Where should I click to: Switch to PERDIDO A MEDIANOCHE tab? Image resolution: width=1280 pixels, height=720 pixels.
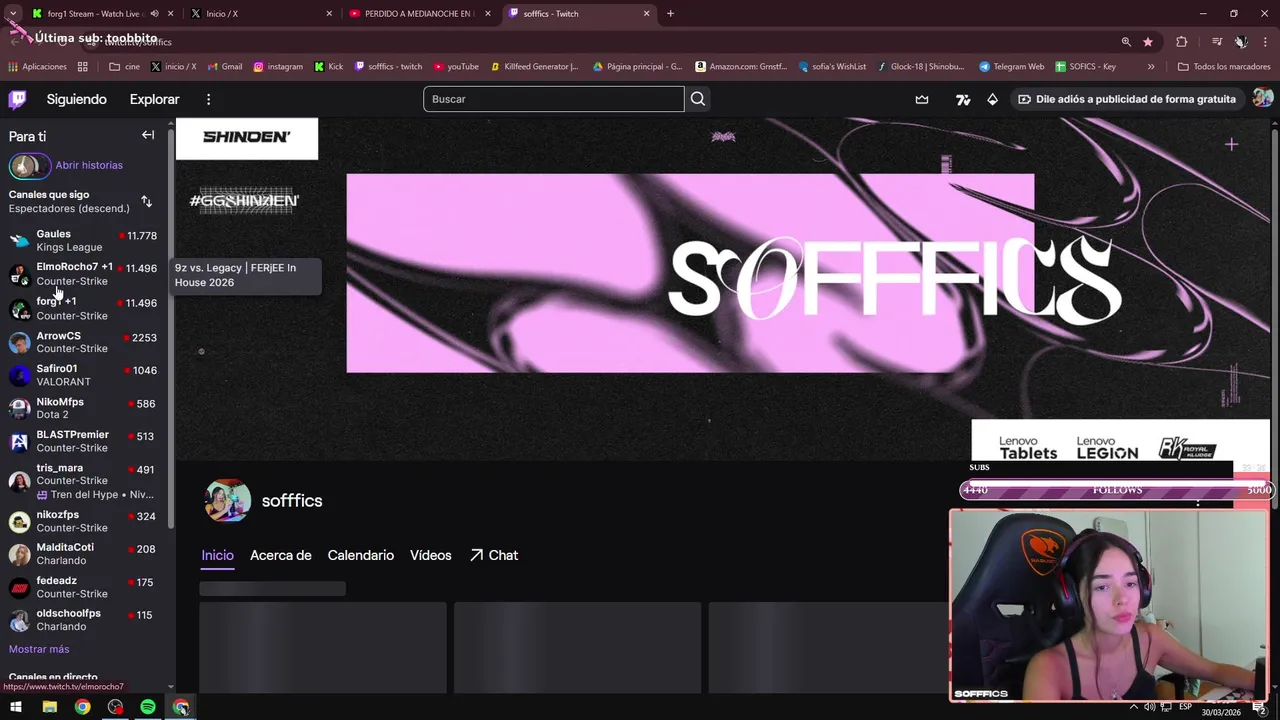418,14
